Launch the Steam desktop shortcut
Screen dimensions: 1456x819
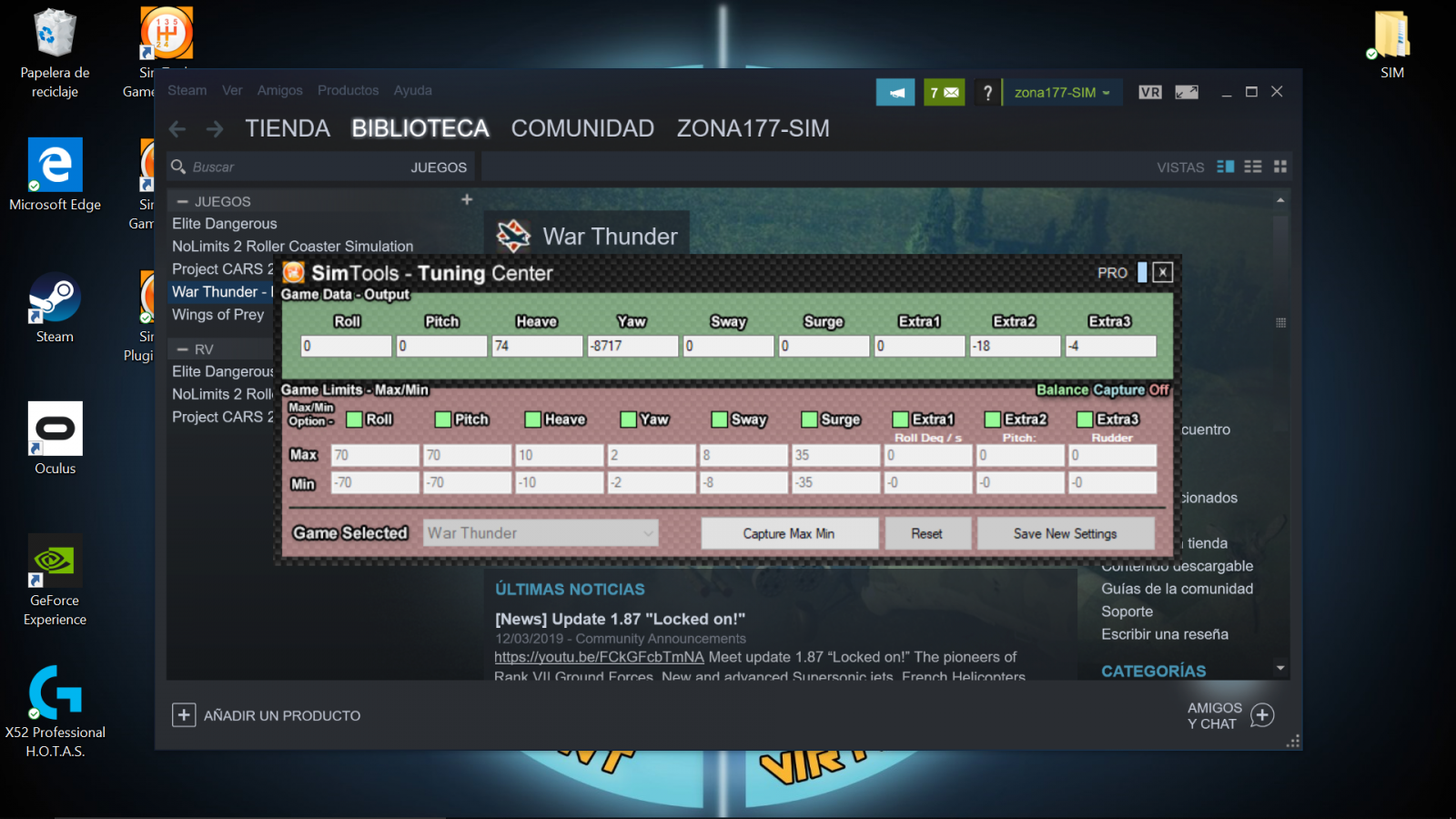point(55,307)
